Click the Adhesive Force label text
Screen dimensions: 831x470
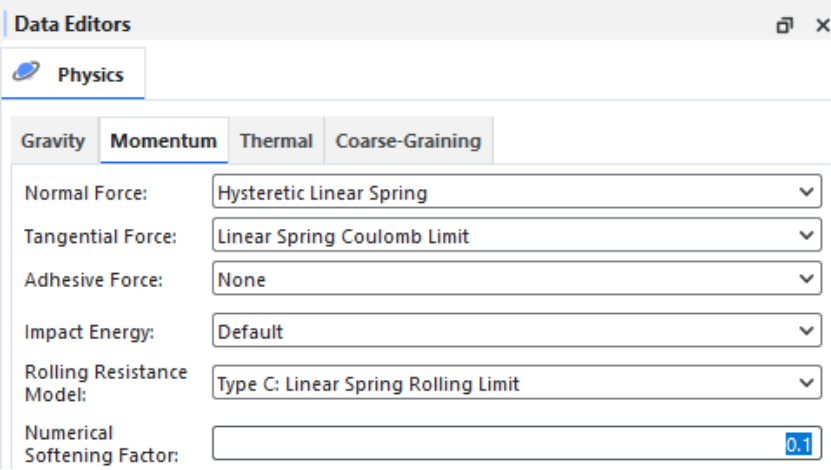(x=94, y=280)
